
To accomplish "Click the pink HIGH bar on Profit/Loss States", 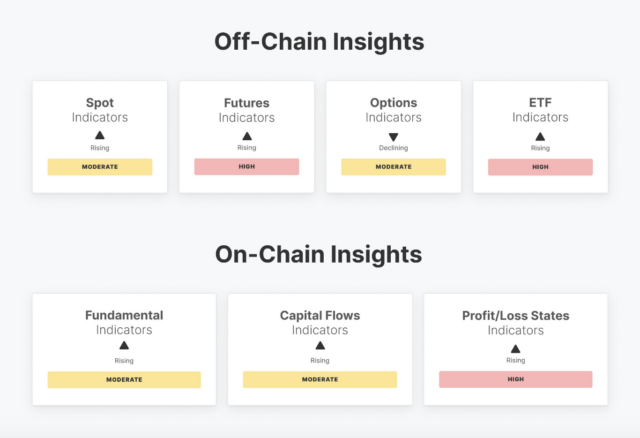I will (x=516, y=379).
